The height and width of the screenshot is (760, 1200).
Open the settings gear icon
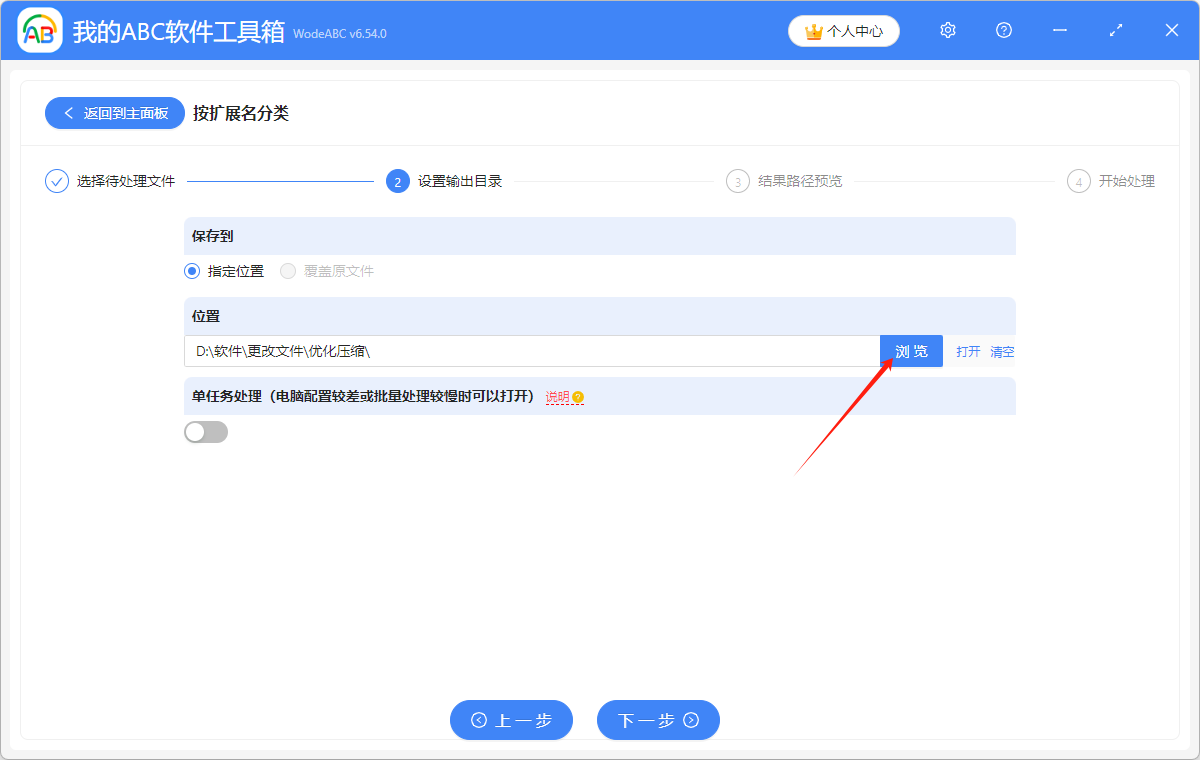point(947,30)
